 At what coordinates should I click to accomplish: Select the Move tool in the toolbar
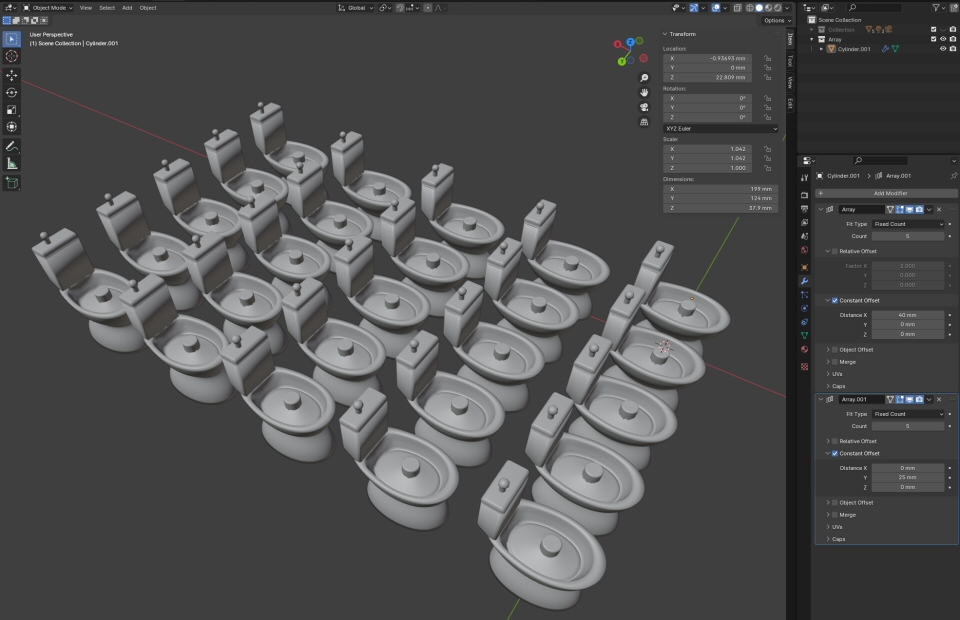[12, 75]
